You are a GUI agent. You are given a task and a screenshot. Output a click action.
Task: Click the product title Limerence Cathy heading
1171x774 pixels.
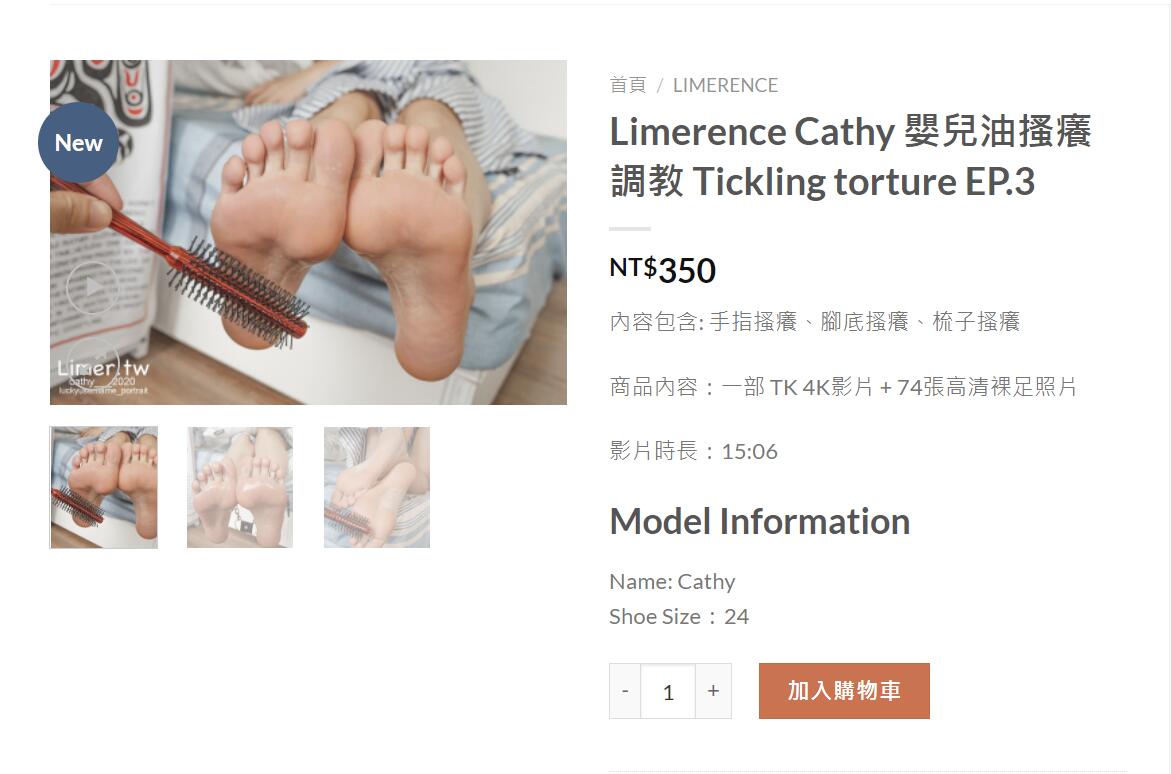[851, 156]
